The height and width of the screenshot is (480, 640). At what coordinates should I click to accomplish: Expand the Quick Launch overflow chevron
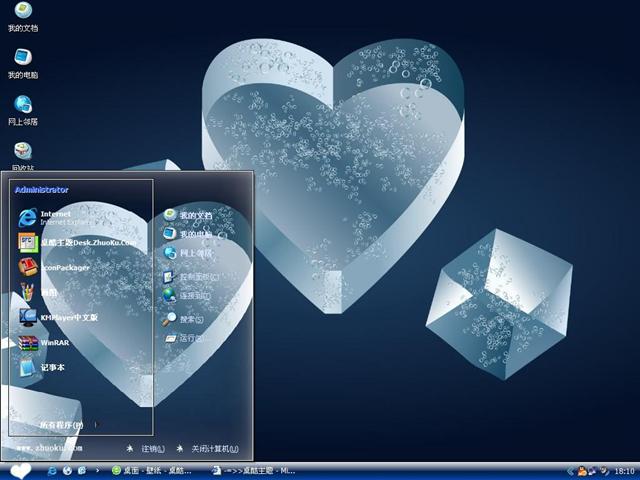click(x=97, y=471)
